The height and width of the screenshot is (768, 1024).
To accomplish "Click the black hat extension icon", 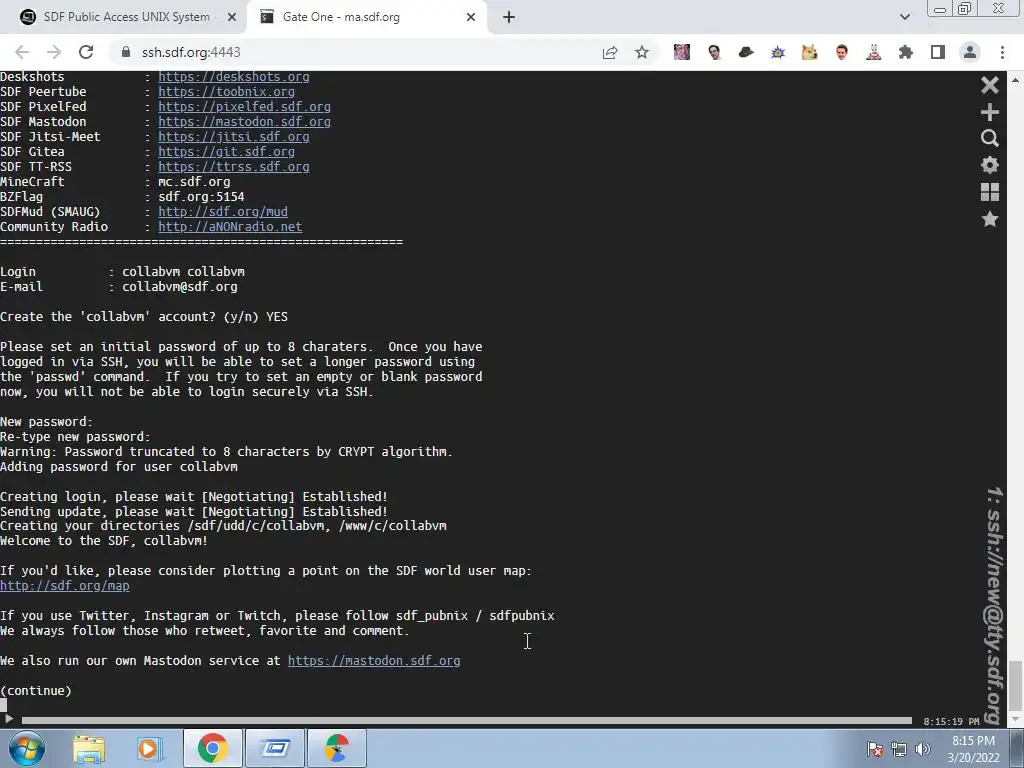I will coord(746,52).
